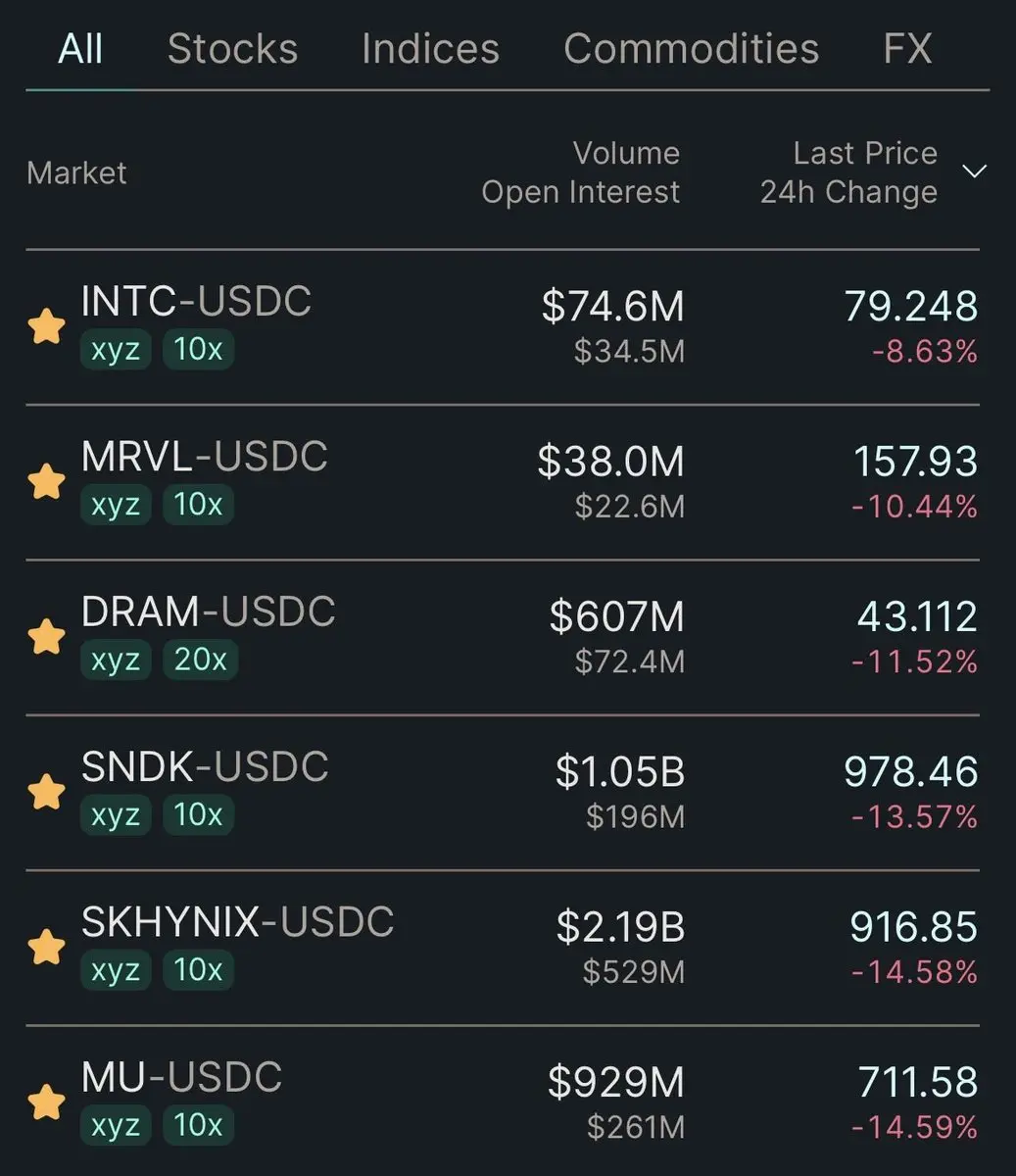This screenshot has width=1016, height=1176.
Task: Open the SNDK-USDC market row
Action: coord(503,792)
